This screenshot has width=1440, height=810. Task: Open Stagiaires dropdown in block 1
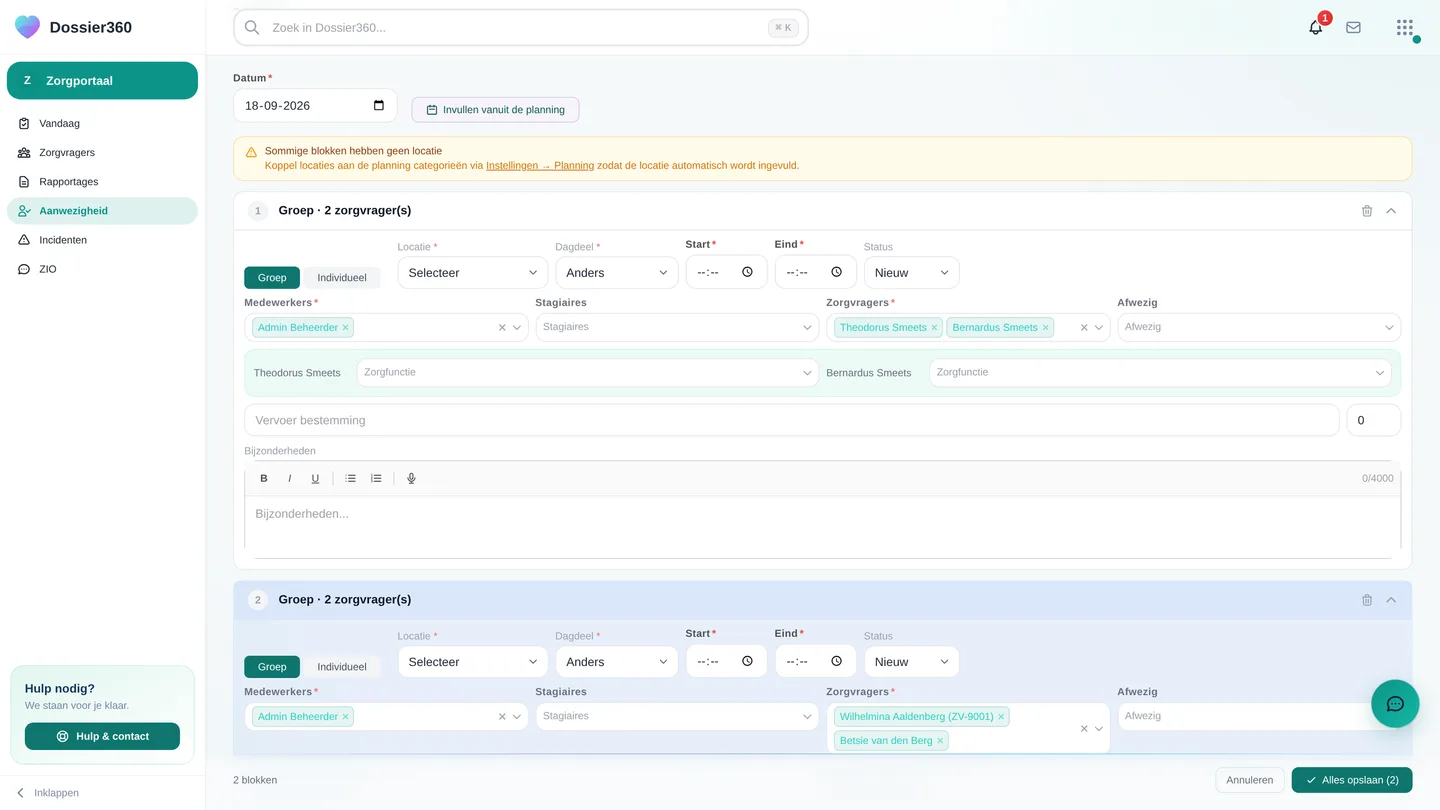coord(677,327)
